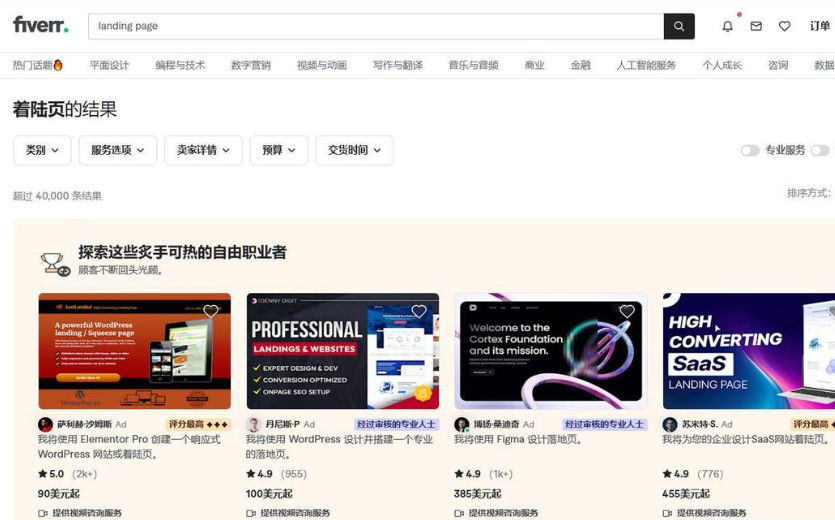
Task: Open gig title 我将使用 Elementor Pro 创建
Action: point(129,446)
